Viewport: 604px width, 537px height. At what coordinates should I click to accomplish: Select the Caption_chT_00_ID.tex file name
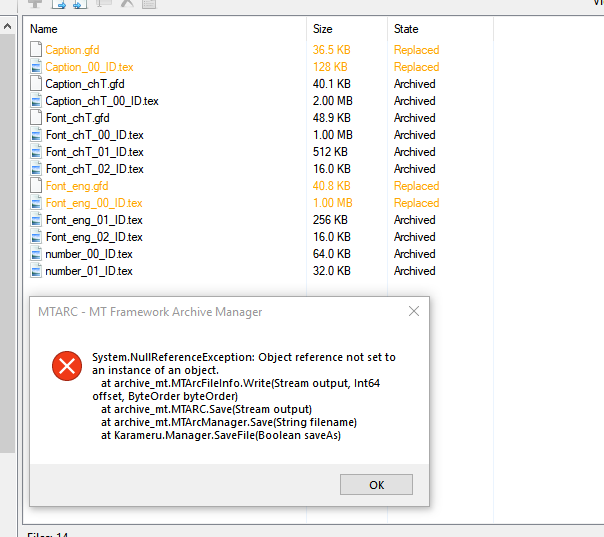[x=102, y=101]
